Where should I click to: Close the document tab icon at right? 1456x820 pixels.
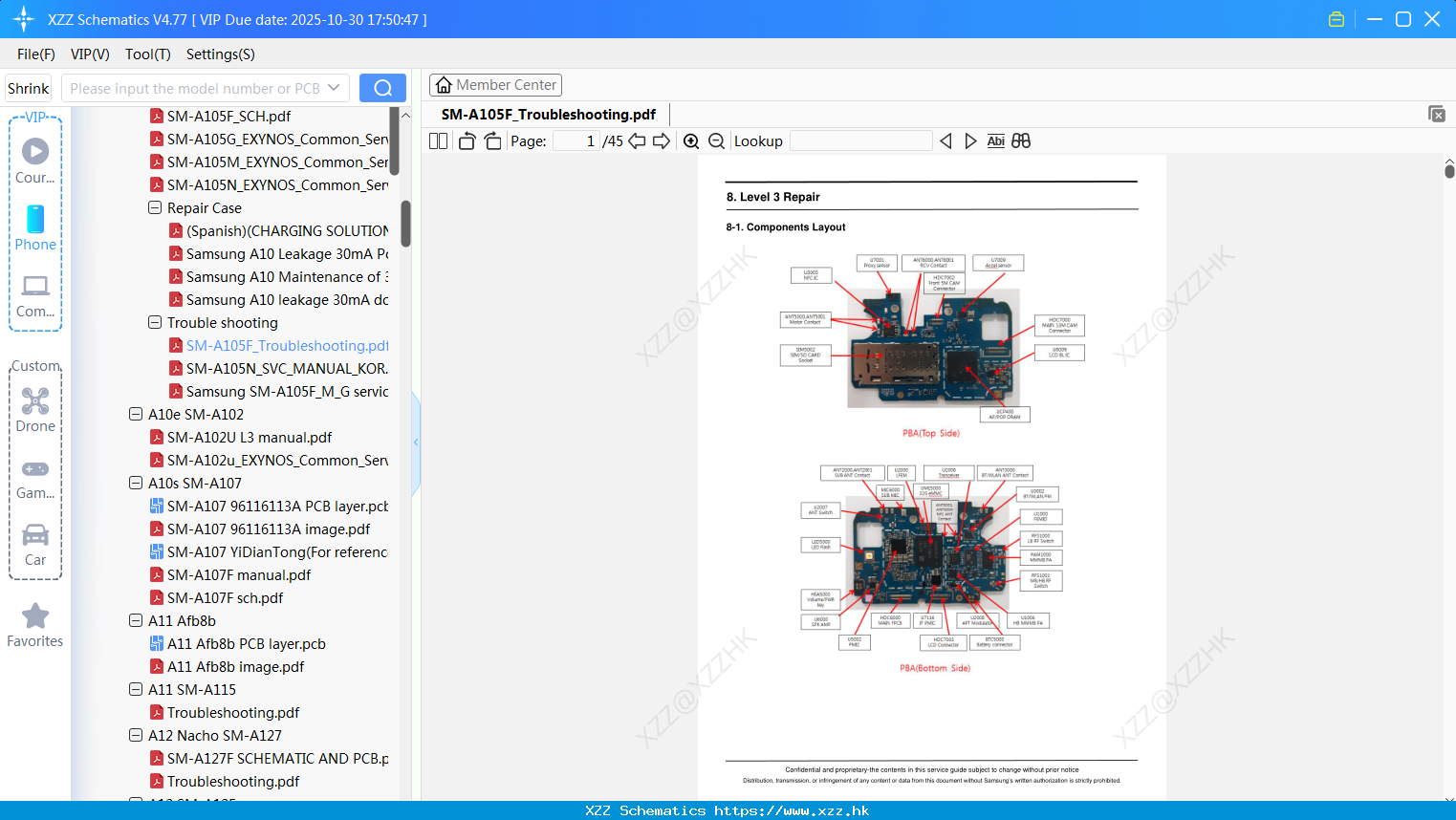coord(1437,114)
